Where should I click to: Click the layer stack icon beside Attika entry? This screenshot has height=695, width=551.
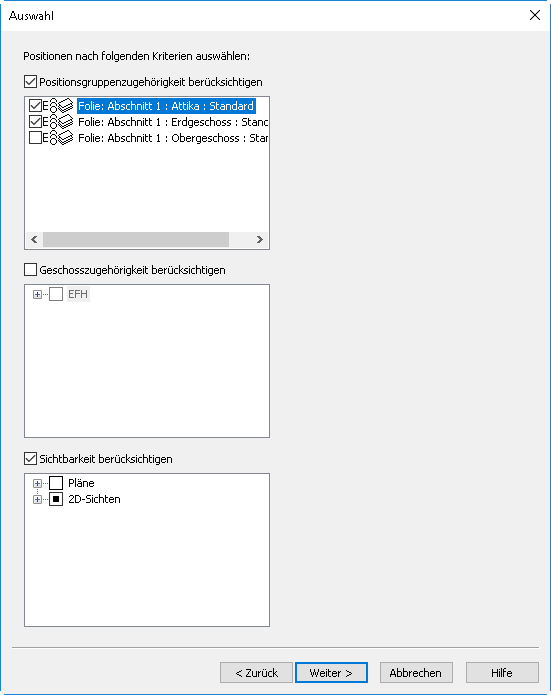pos(66,106)
